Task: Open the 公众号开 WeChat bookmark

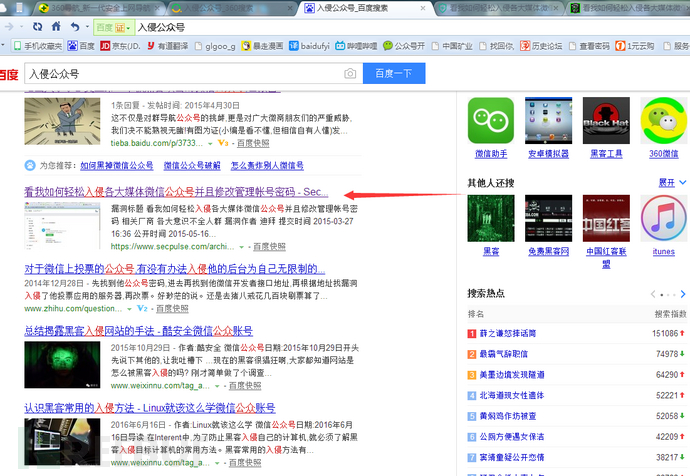Action: 404,46
